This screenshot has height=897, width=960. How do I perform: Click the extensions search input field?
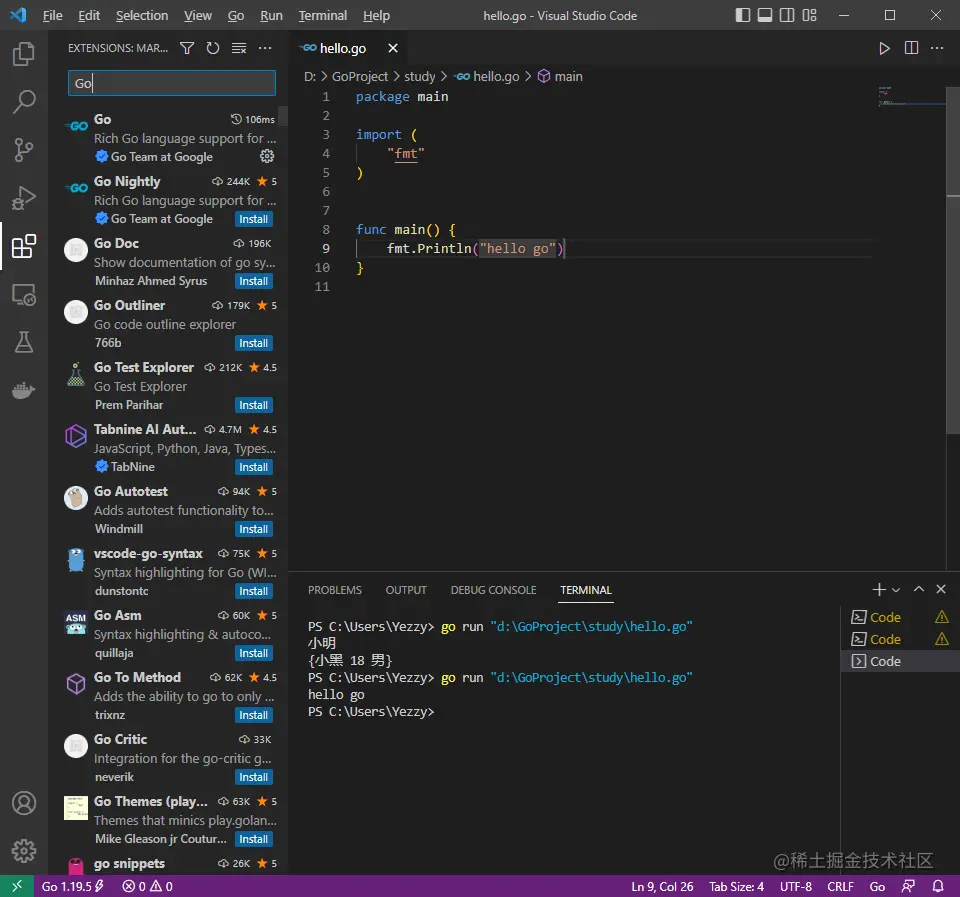tap(171, 83)
